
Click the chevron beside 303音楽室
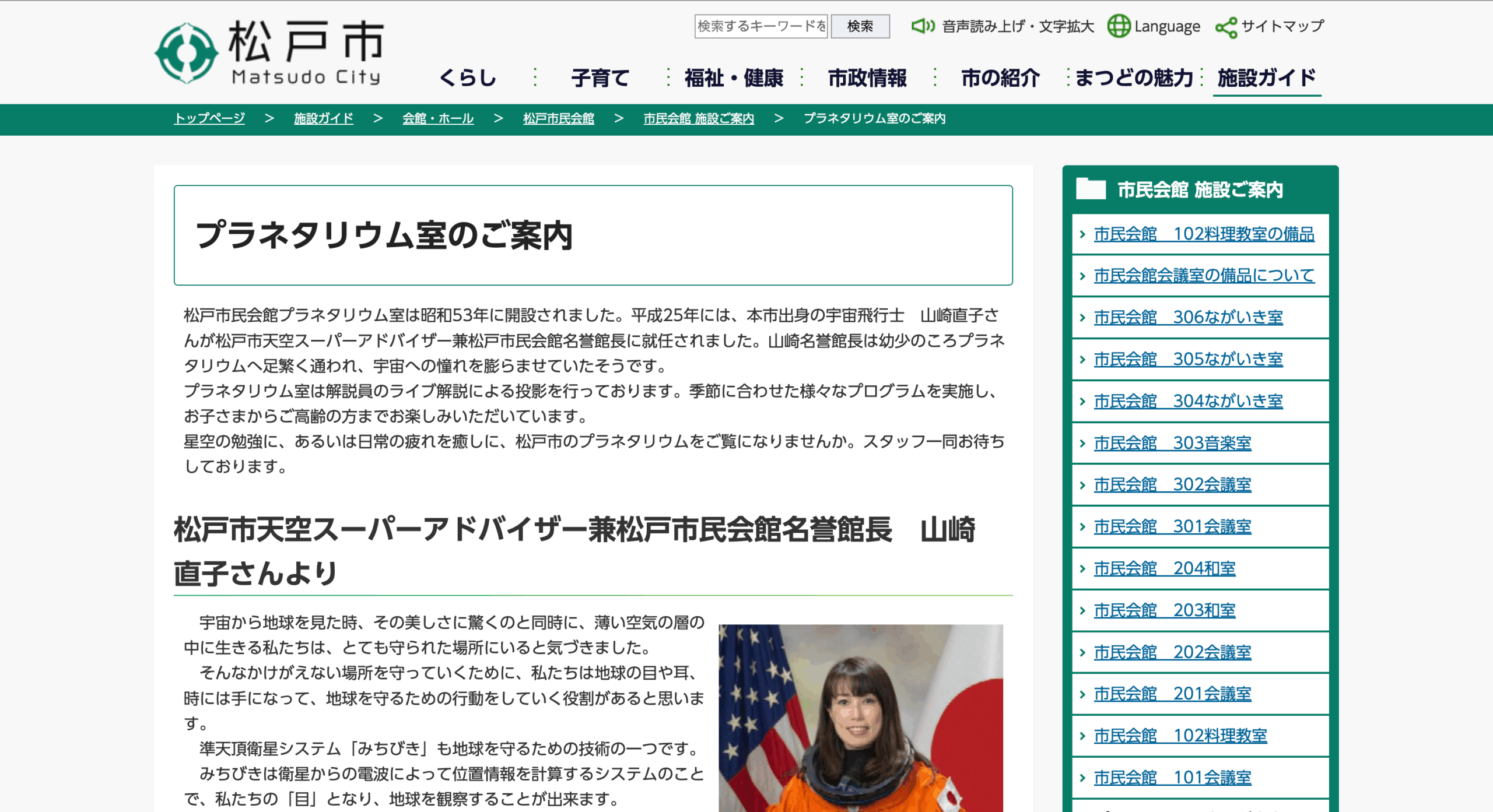coord(1082,444)
